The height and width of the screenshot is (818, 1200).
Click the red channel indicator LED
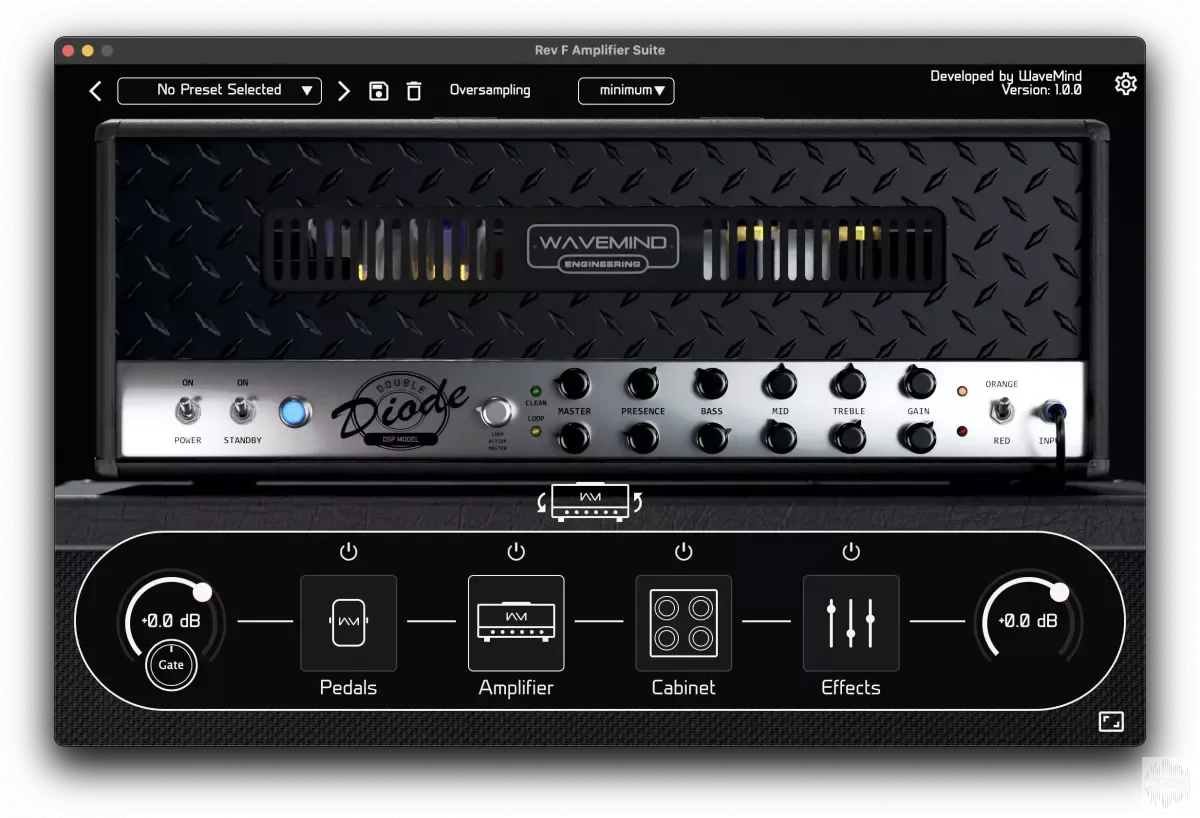click(x=963, y=431)
